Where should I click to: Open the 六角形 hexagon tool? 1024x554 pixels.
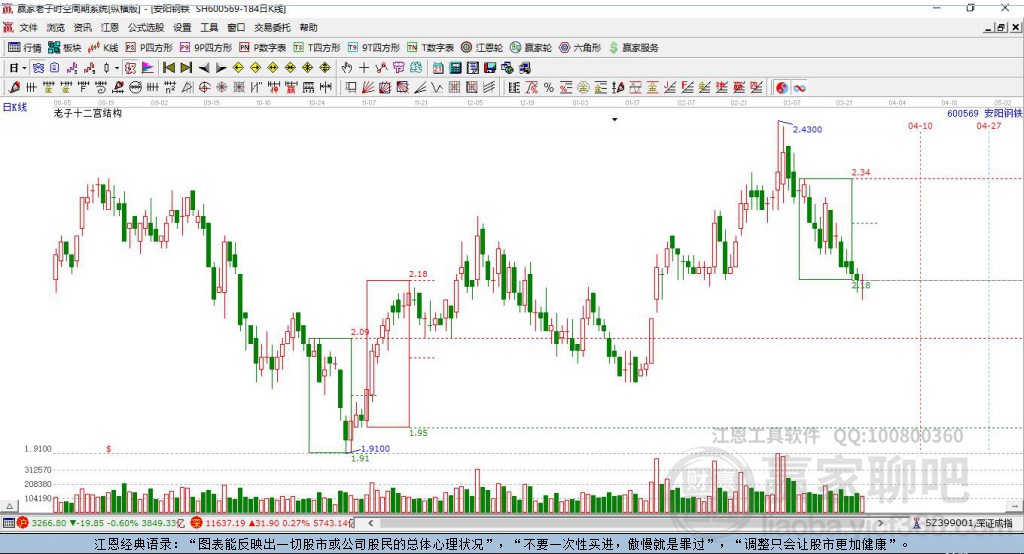(x=580, y=48)
